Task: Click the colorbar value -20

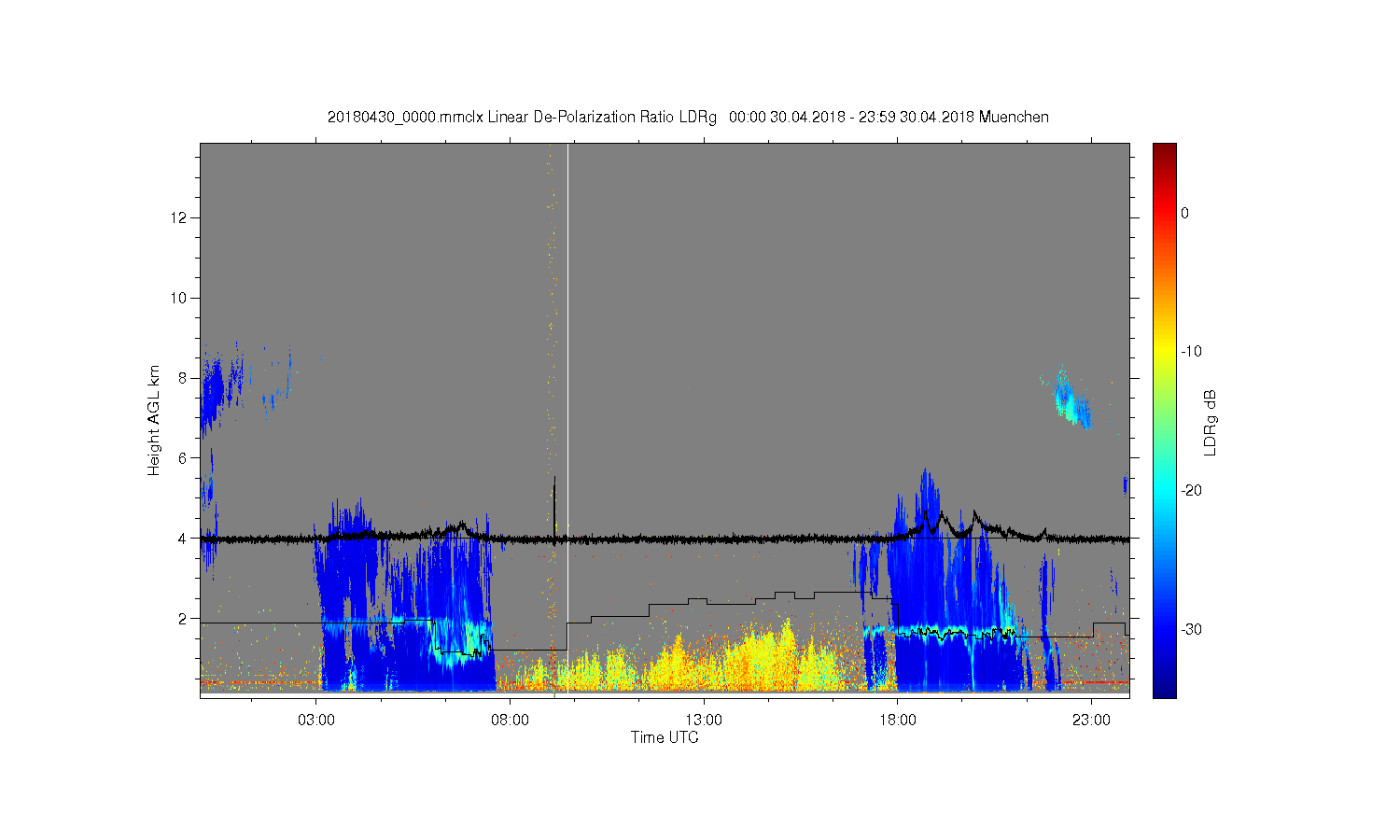Action: [1190, 490]
